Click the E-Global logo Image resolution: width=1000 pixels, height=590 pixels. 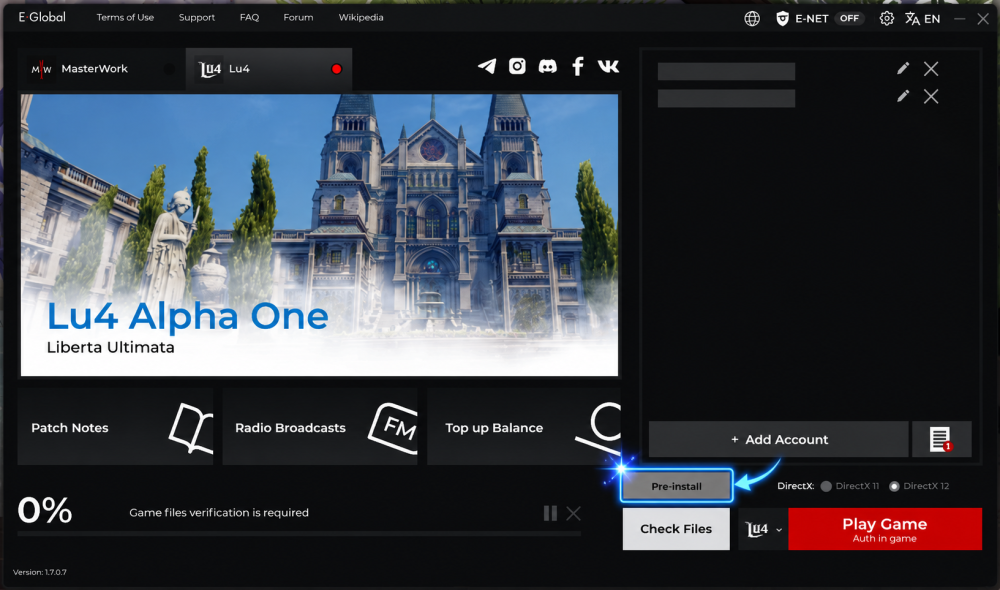42,17
